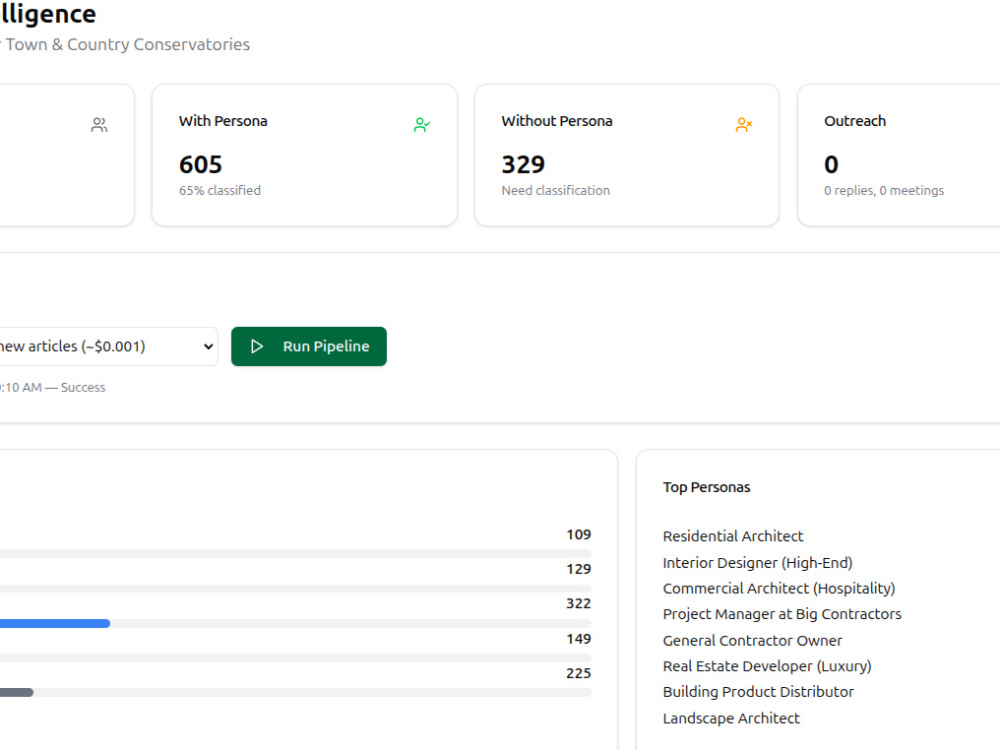The height and width of the screenshot is (750, 1000).
Task: Open the Outreach stats card
Action: [x=899, y=155]
